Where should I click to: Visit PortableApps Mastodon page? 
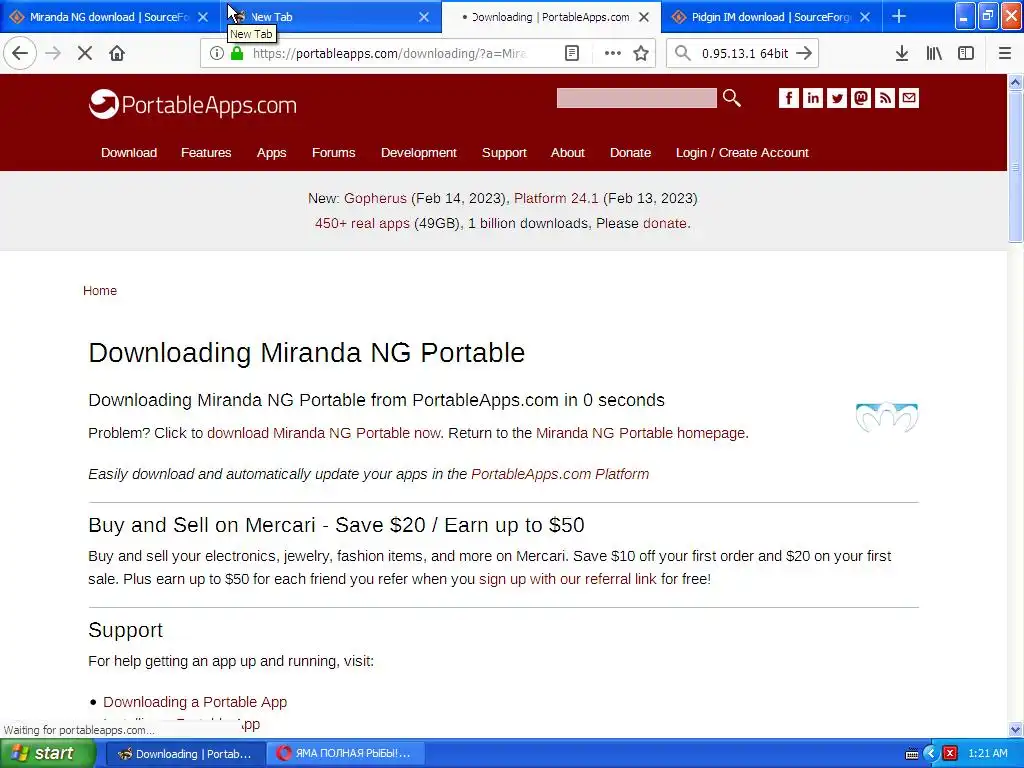(x=861, y=98)
